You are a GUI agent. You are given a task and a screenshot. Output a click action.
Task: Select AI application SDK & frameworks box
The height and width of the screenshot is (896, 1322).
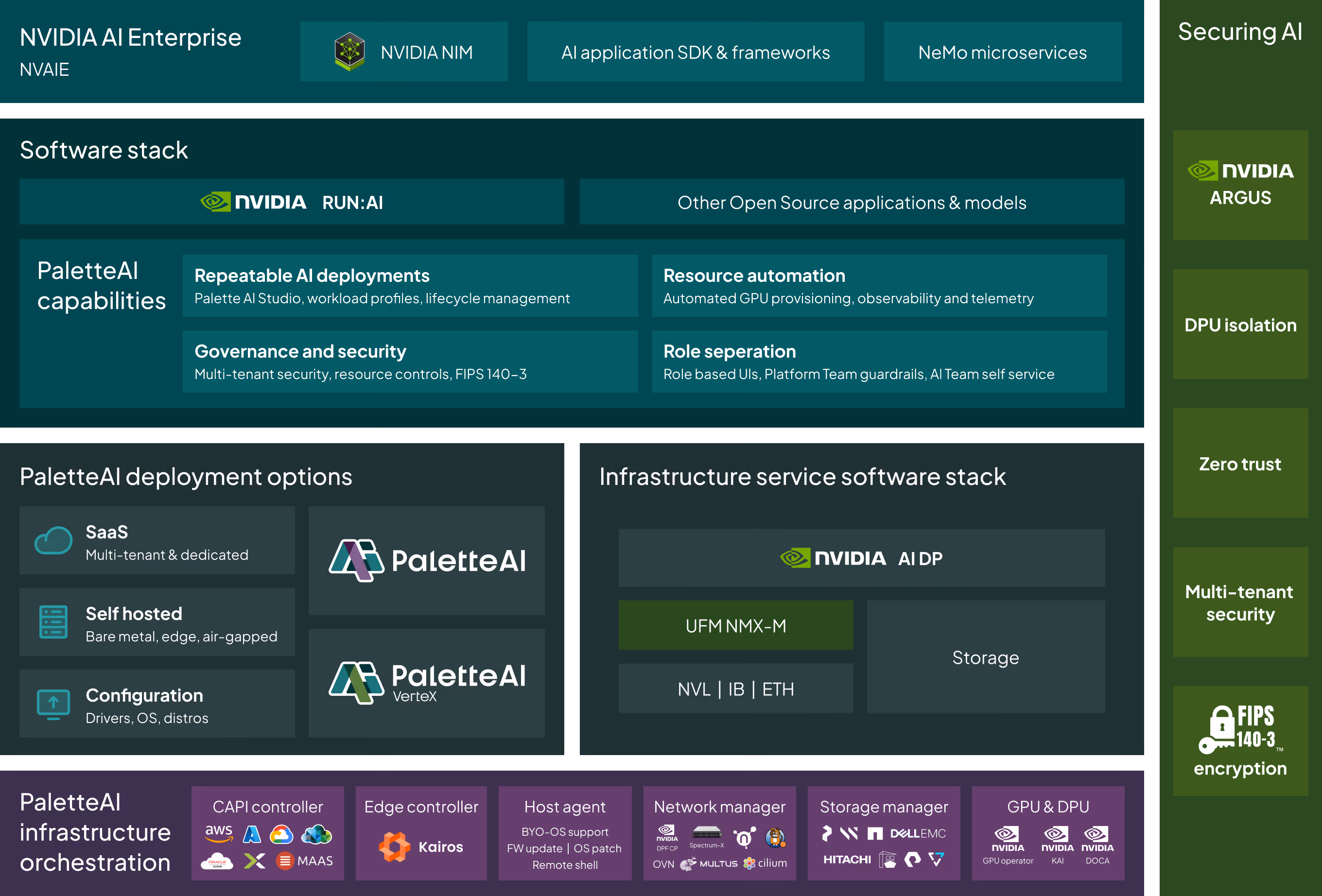pyautogui.click(x=696, y=52)
